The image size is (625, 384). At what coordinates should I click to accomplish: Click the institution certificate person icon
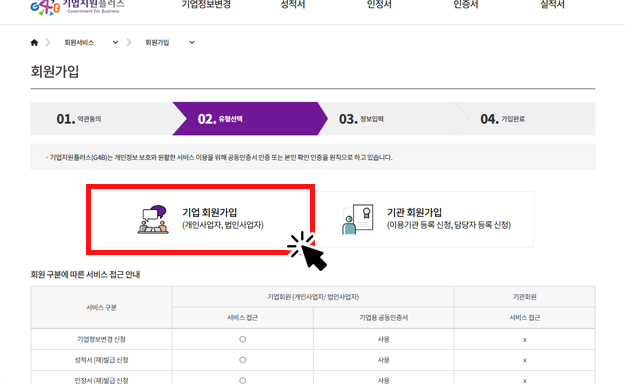[358, 219]
